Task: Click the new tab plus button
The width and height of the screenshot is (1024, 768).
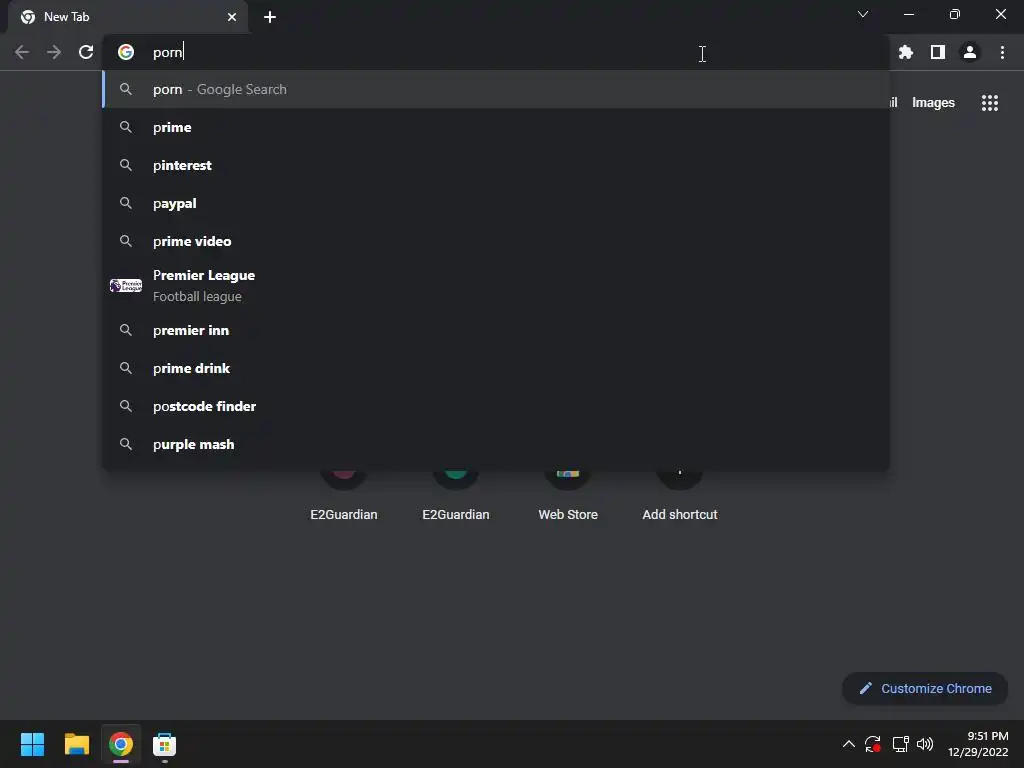Action: pyautogui.click(x=270, y=17)
